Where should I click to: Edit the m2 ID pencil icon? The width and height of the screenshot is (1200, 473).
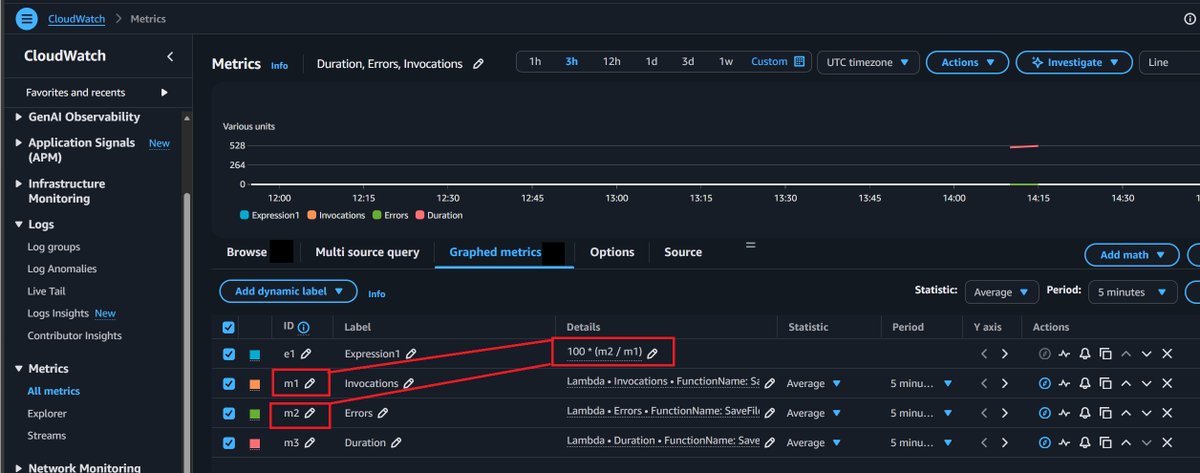(309, 413)
